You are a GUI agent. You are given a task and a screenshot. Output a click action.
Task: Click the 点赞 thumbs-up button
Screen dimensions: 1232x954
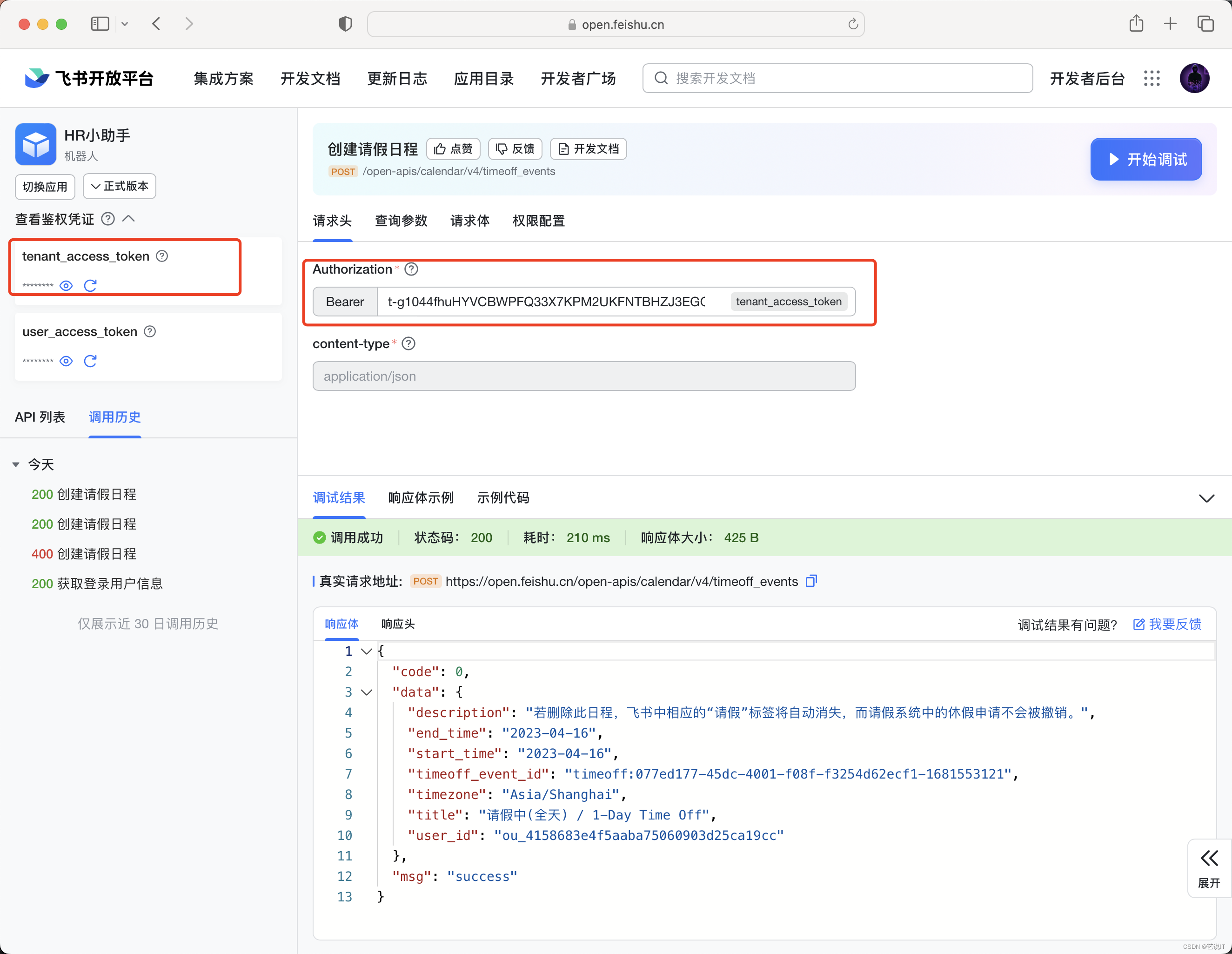[453, 149]
